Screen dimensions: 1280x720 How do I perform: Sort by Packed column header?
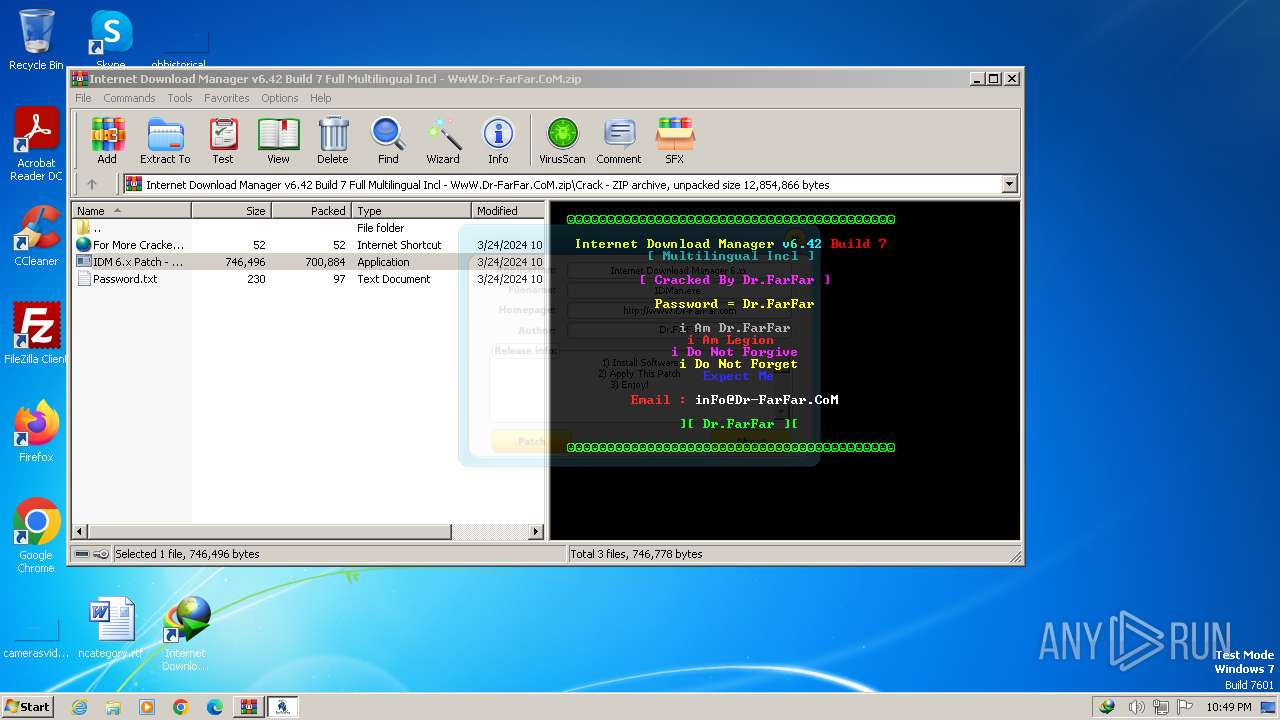coord(311,210)
